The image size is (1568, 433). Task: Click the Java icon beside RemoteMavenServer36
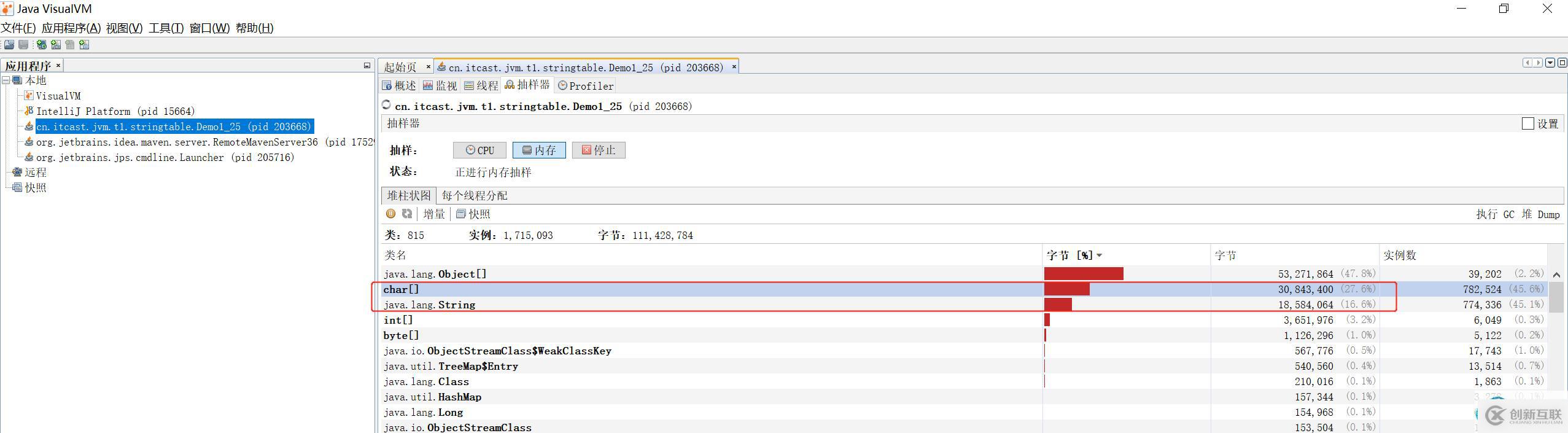coord(29,141)
